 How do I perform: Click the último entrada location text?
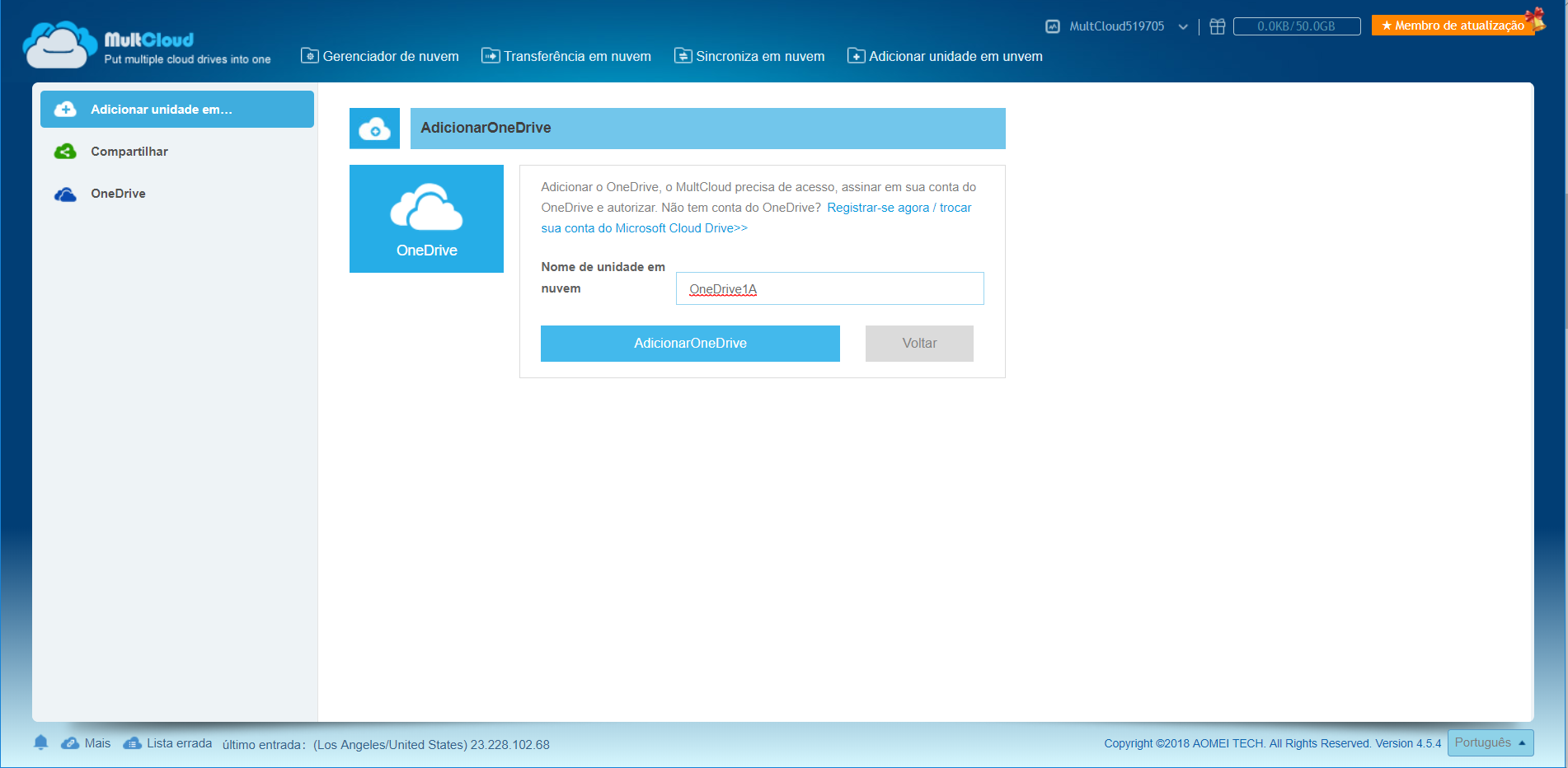click(x=386, y=745)
